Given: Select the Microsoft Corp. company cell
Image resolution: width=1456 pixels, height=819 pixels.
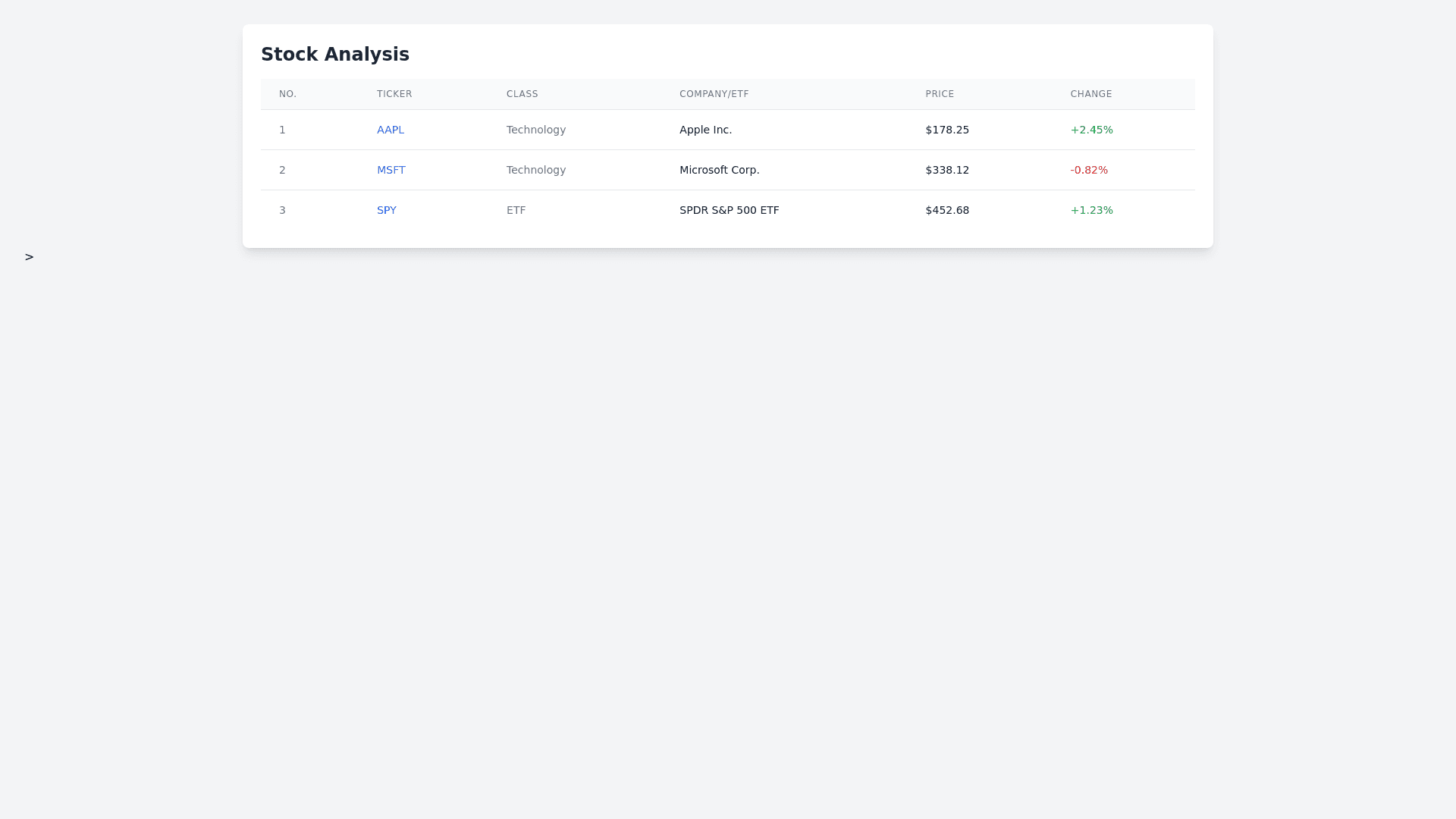Looking at the screenshot, I should tap(719, 170).
